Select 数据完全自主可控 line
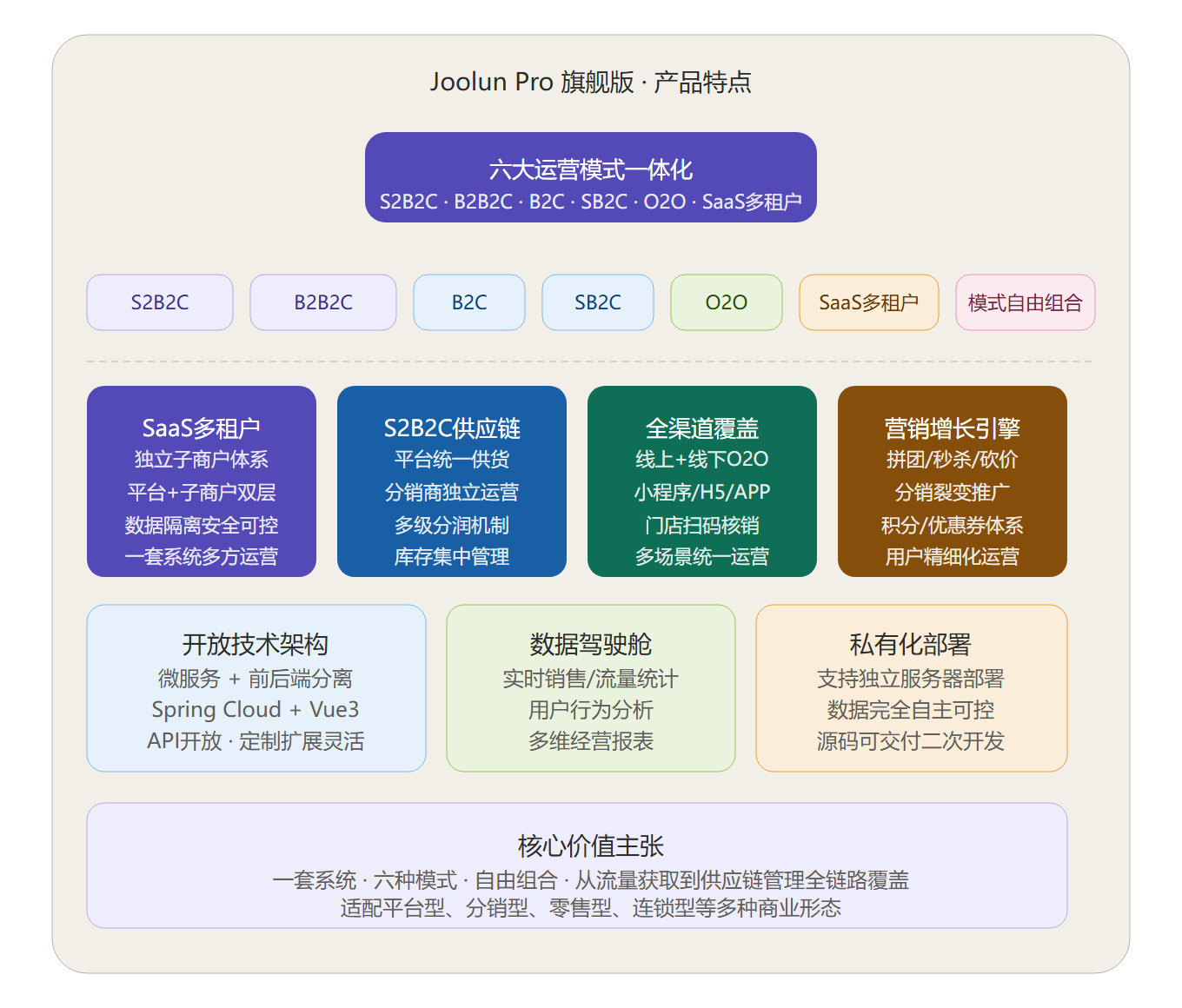Screen dimensions: 1182x1008 pyautogui.click(x=911, y=710)
